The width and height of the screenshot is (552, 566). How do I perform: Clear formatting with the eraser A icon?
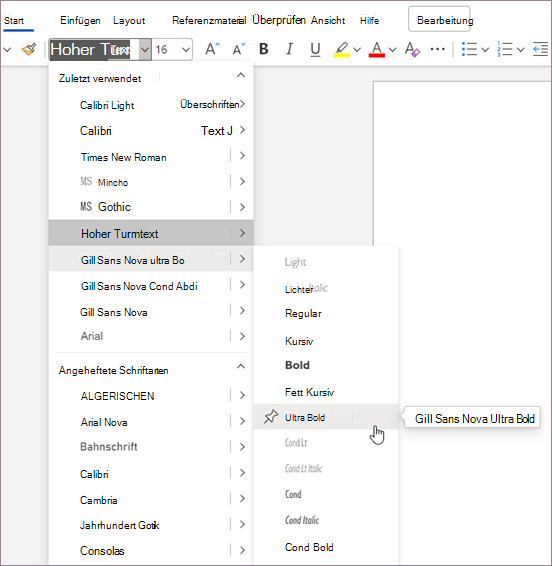[x=412, y=49]
